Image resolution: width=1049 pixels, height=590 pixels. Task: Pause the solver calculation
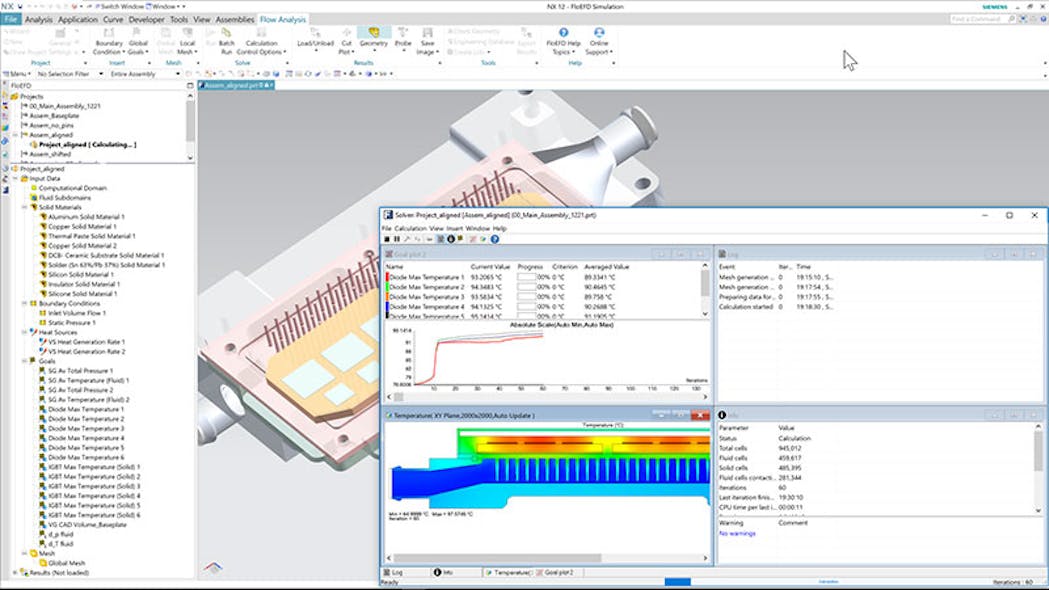tap(397, 239)
